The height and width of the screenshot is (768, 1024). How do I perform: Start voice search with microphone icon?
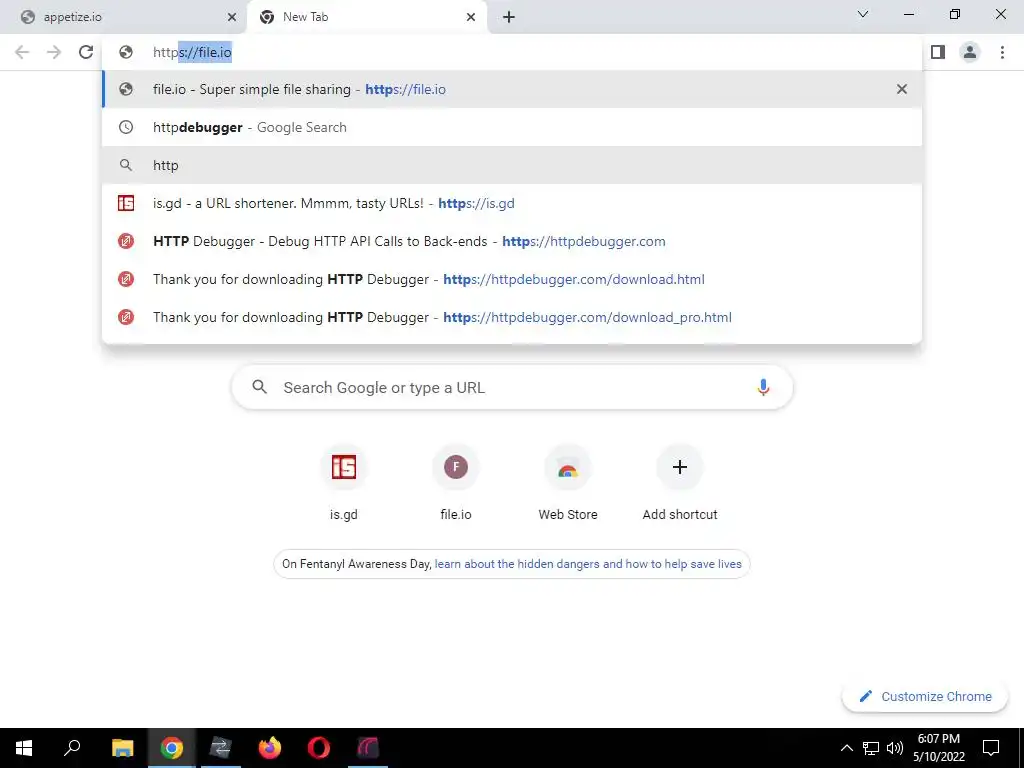pos(763,387)
